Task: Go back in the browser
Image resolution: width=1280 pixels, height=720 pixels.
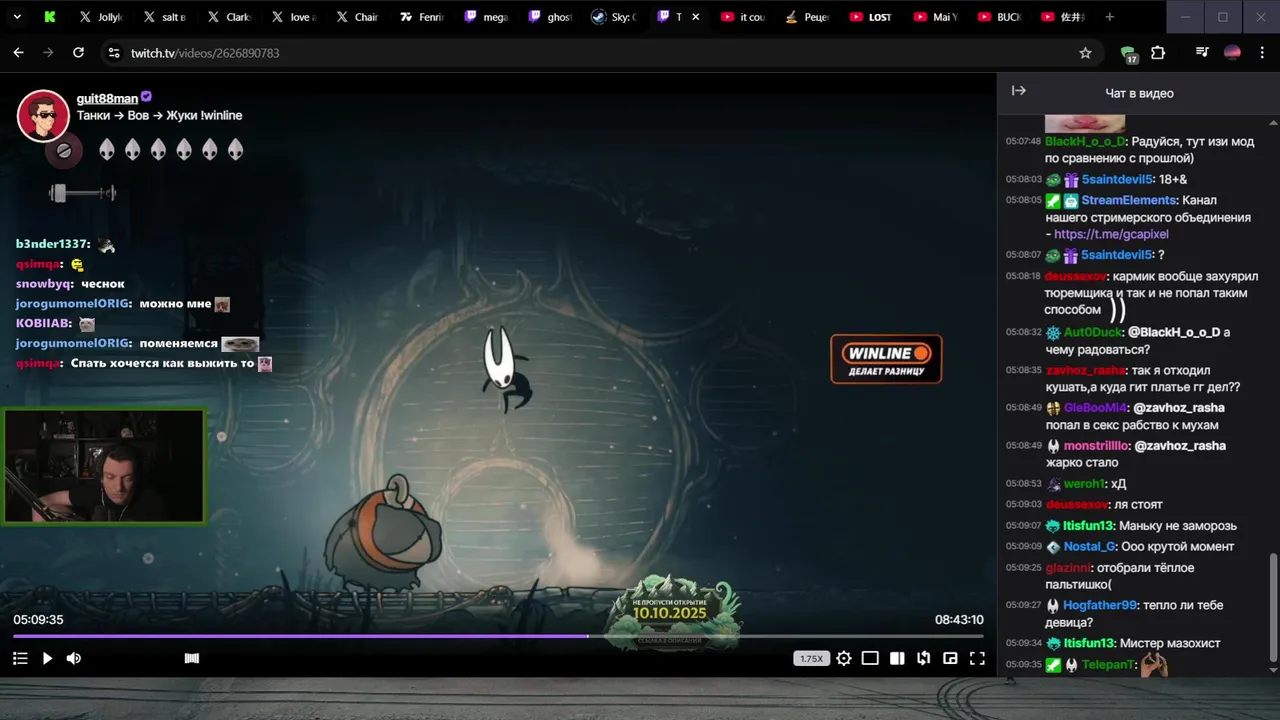Action: pyautogui.click(x=18, y=53)
